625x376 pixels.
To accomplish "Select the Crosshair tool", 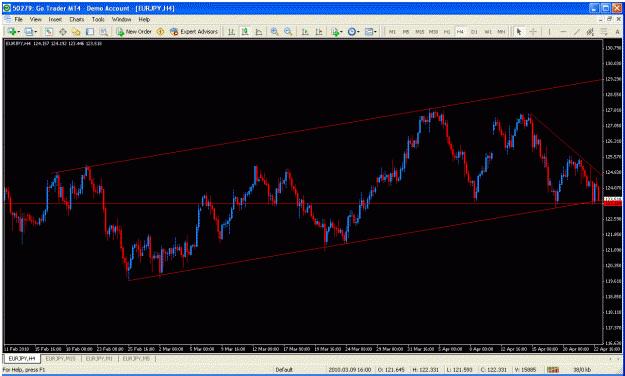I will click(533, 31).
